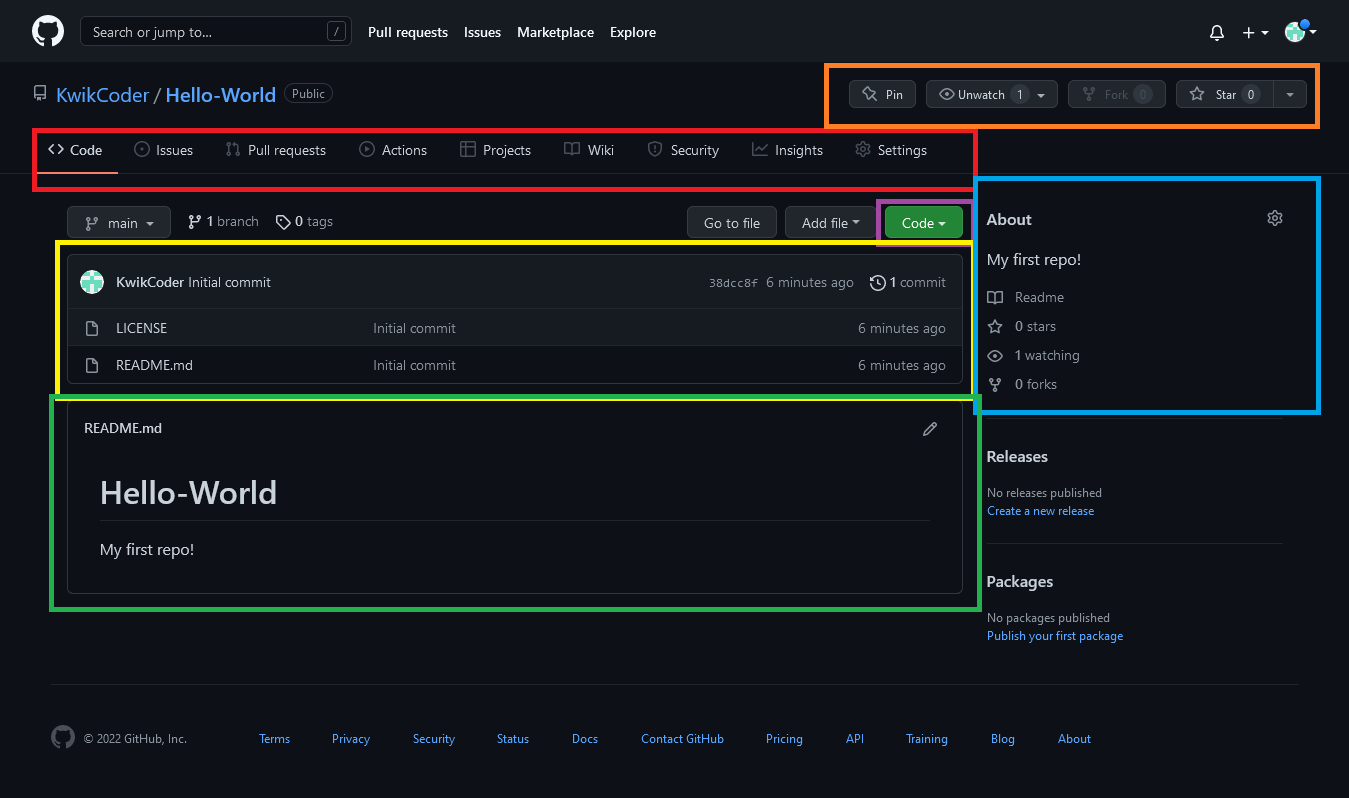Click the README.md file icon in list
Screen dimensions: 1349x798
pos(92,365)
